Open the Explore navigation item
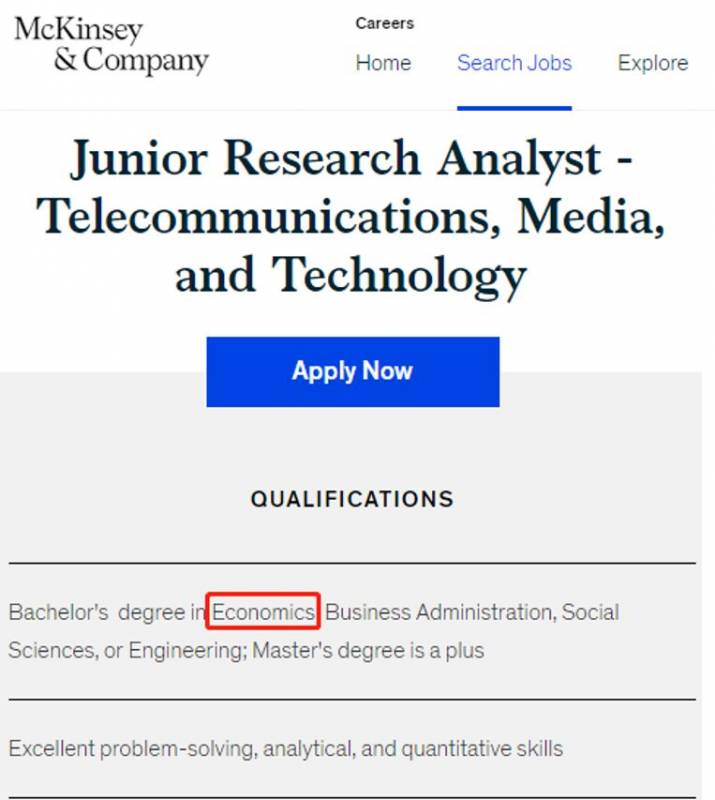Image resolution: width=715 pixels, height=800 pixels. (x=652, y=63)
